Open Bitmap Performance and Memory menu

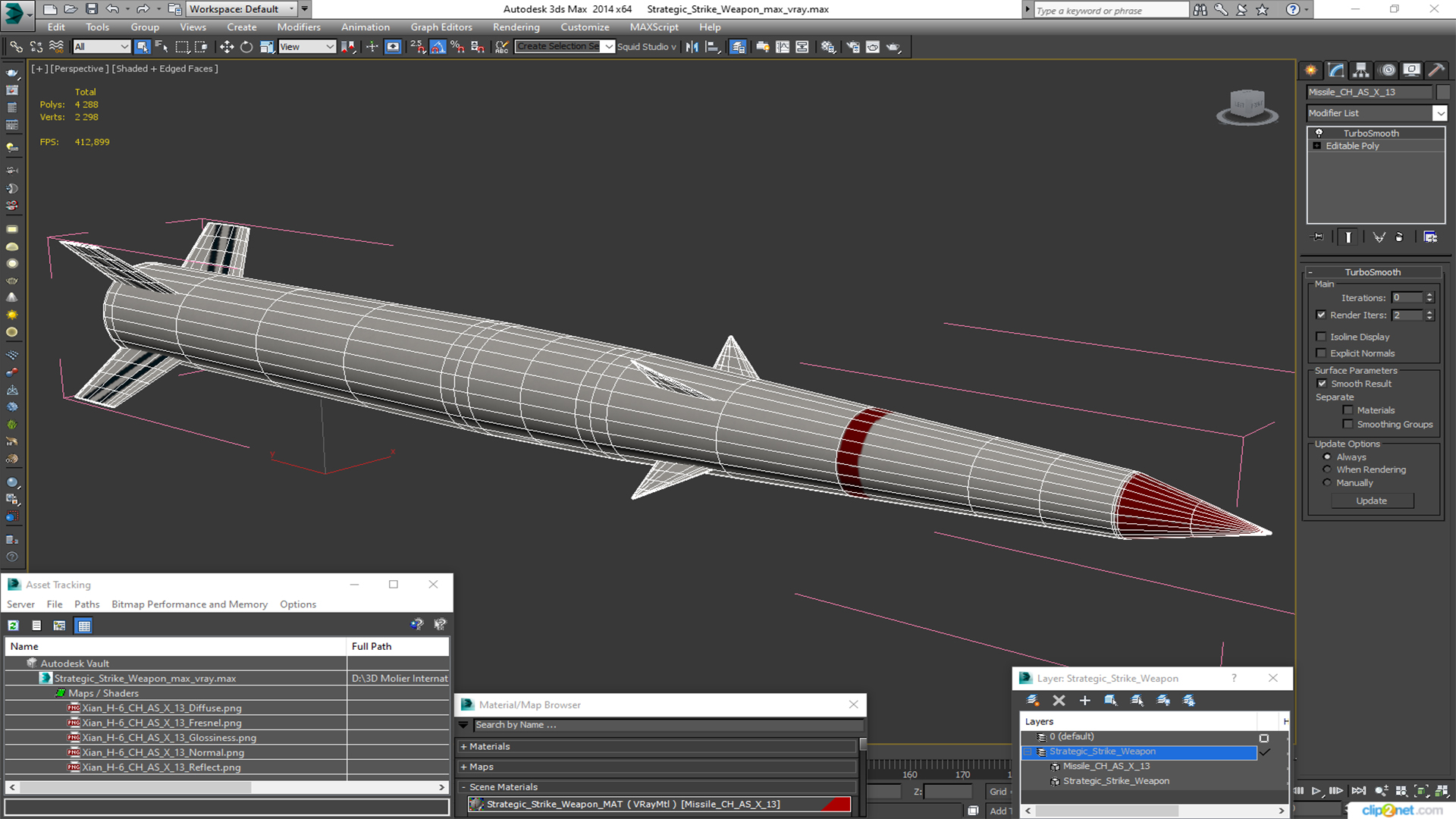189,604
